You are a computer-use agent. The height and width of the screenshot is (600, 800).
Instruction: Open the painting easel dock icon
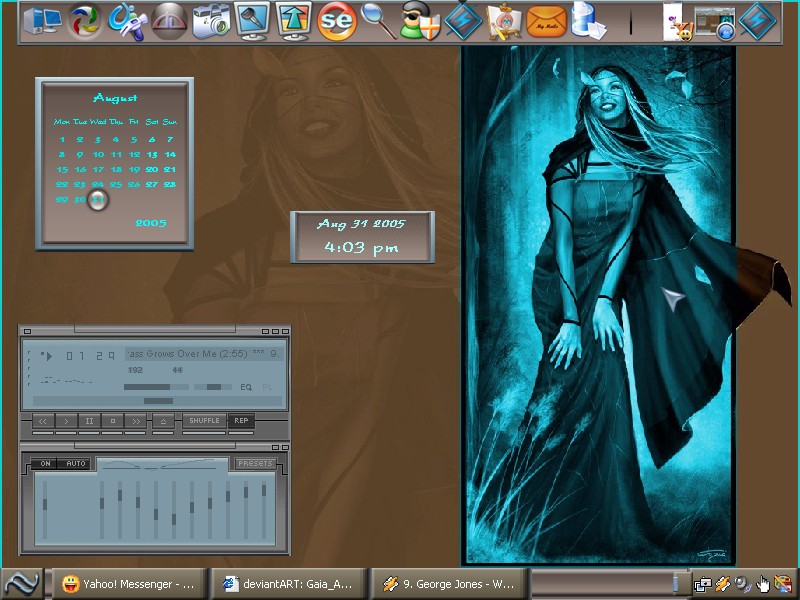504,22
